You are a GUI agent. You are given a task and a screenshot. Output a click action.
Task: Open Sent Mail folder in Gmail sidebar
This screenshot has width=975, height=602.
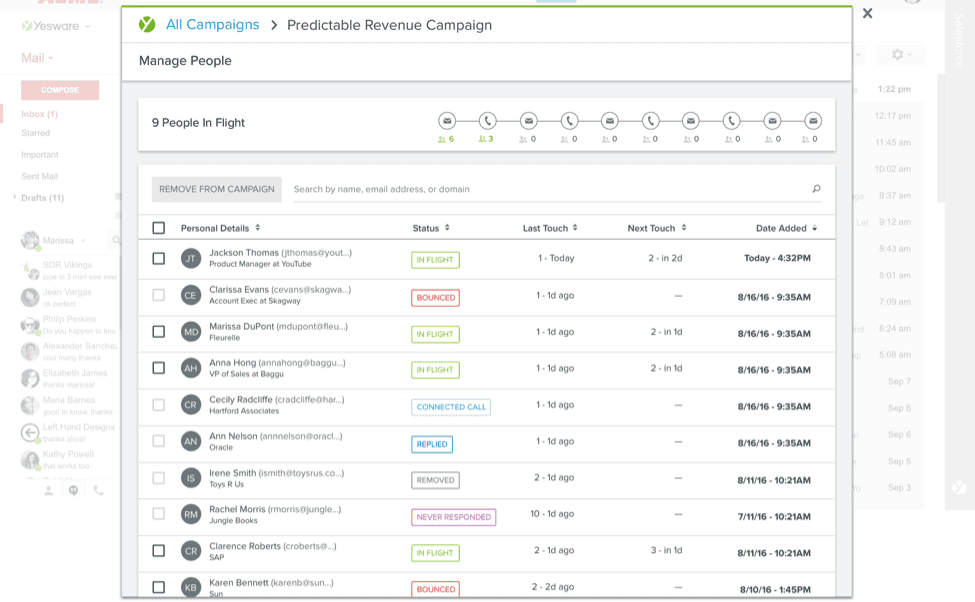(x=39, y=176)
